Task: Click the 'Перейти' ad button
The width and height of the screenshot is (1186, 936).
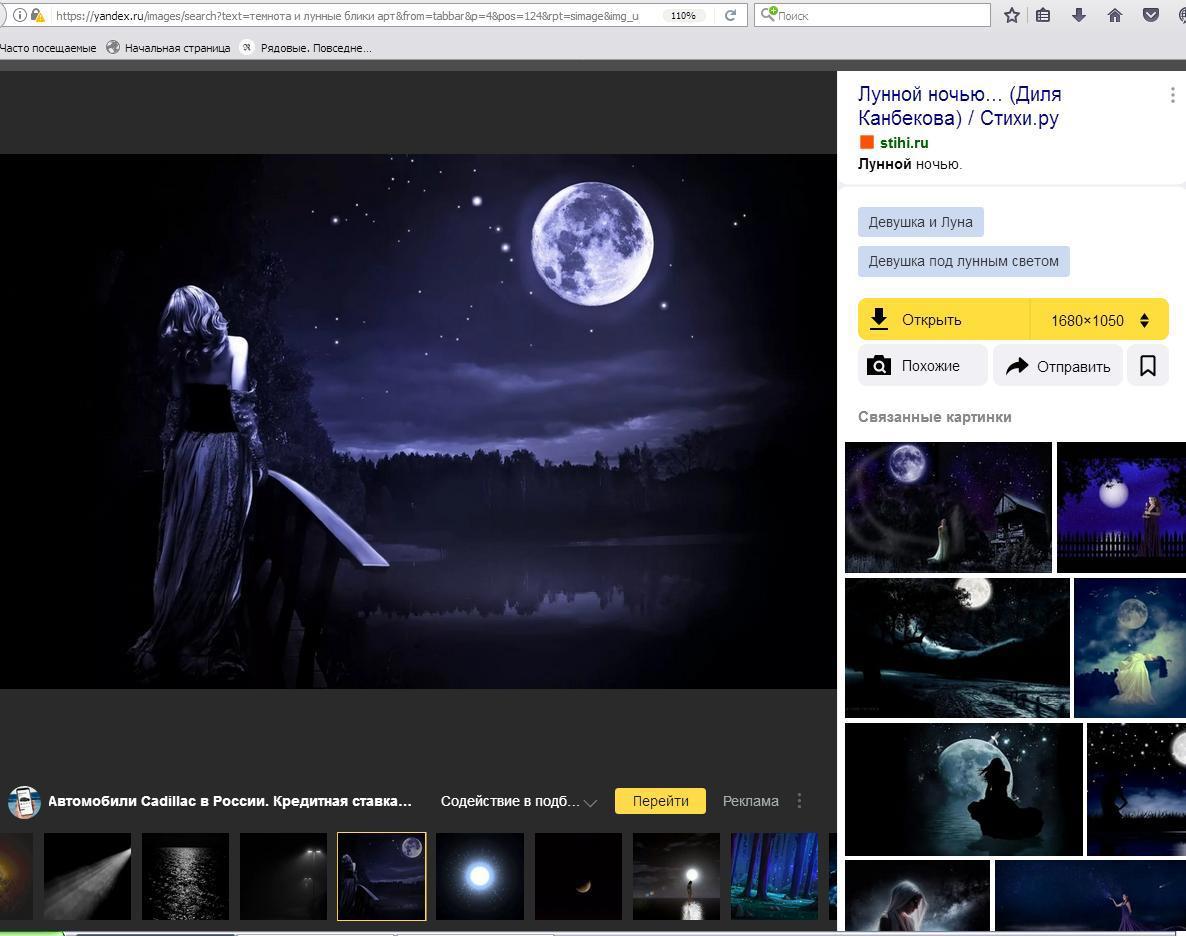Action: coord(660,801)
